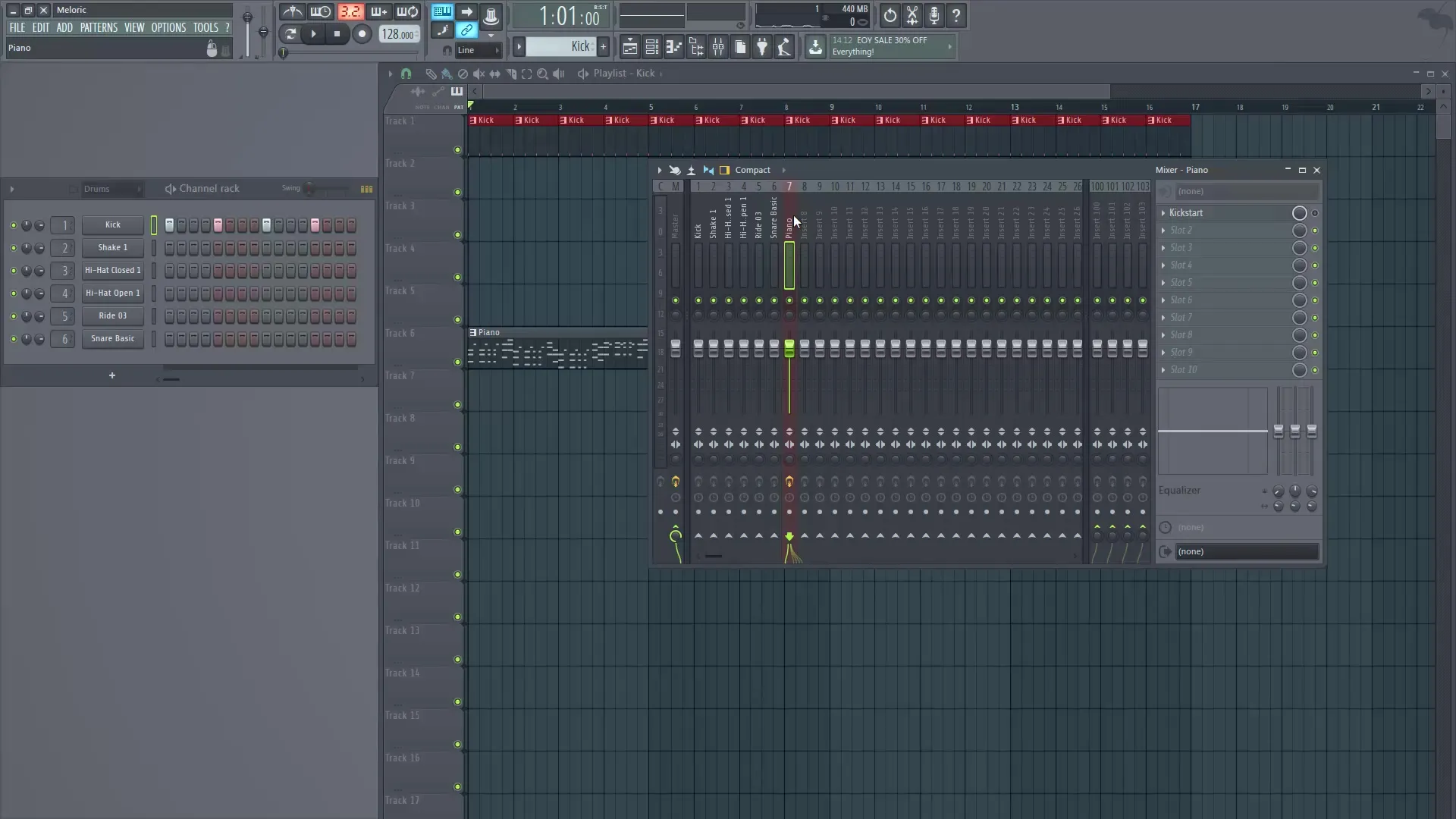The image size is (1456, 819).
Task: Open the Touch controller icon
Action: [785, 47]
